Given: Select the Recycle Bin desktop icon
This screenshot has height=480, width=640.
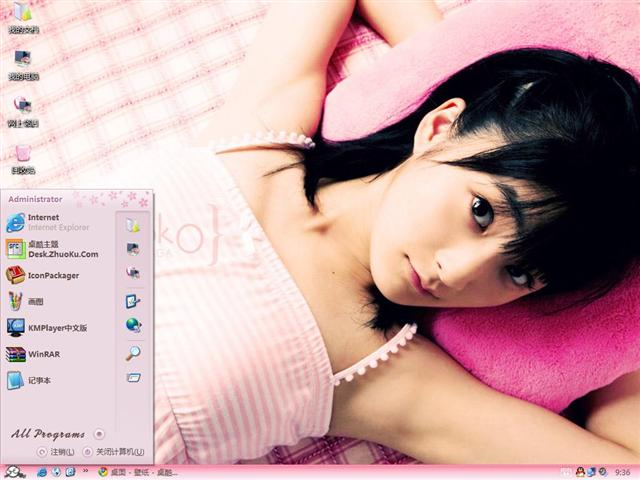Looking at the screenshot, I should pyautogui.click(x=23, y=159).
